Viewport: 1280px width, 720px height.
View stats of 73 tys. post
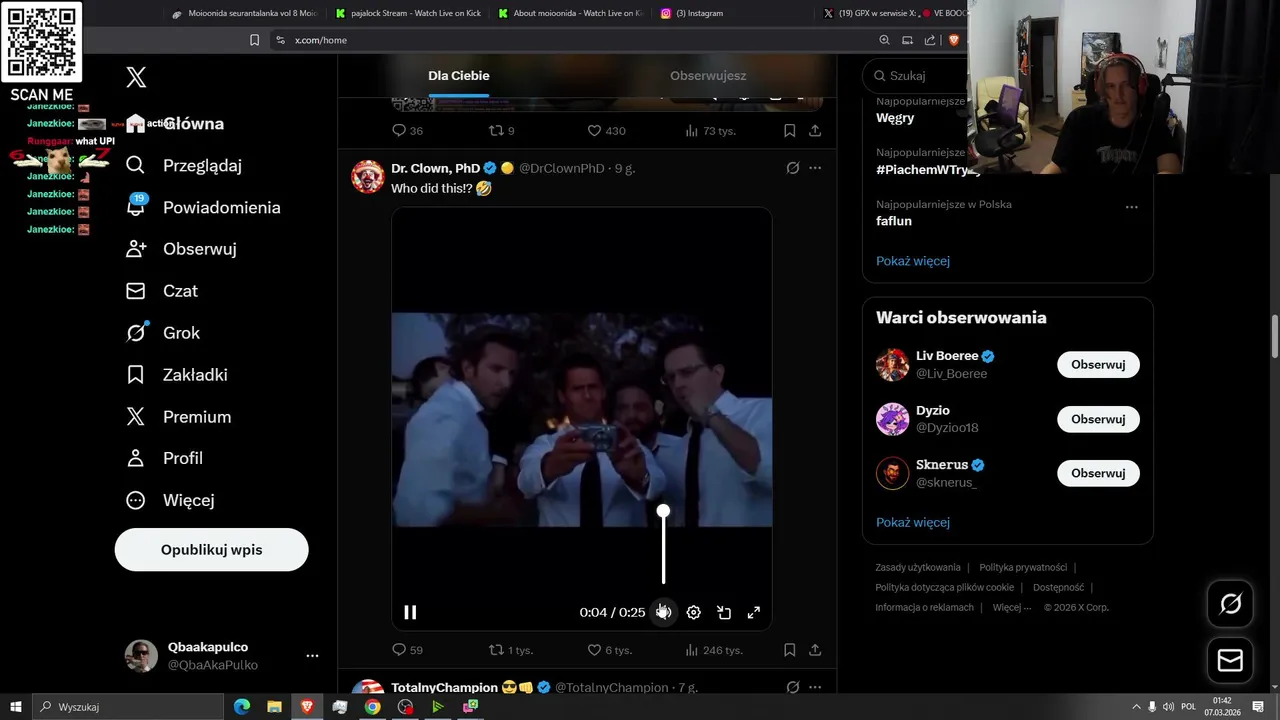tap(710, 131)
